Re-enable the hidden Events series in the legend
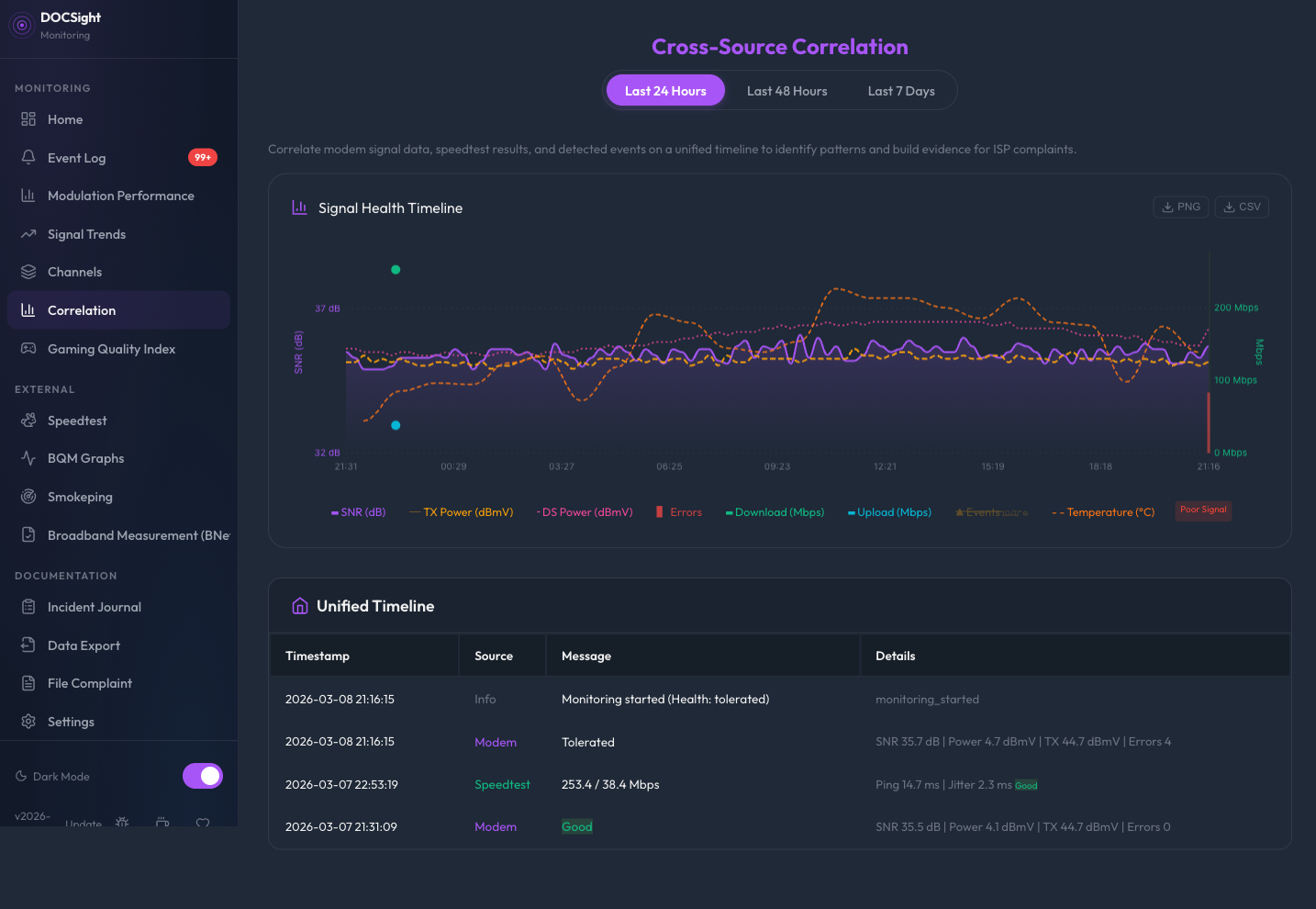1316x909 pixels. tap(991, 511)
